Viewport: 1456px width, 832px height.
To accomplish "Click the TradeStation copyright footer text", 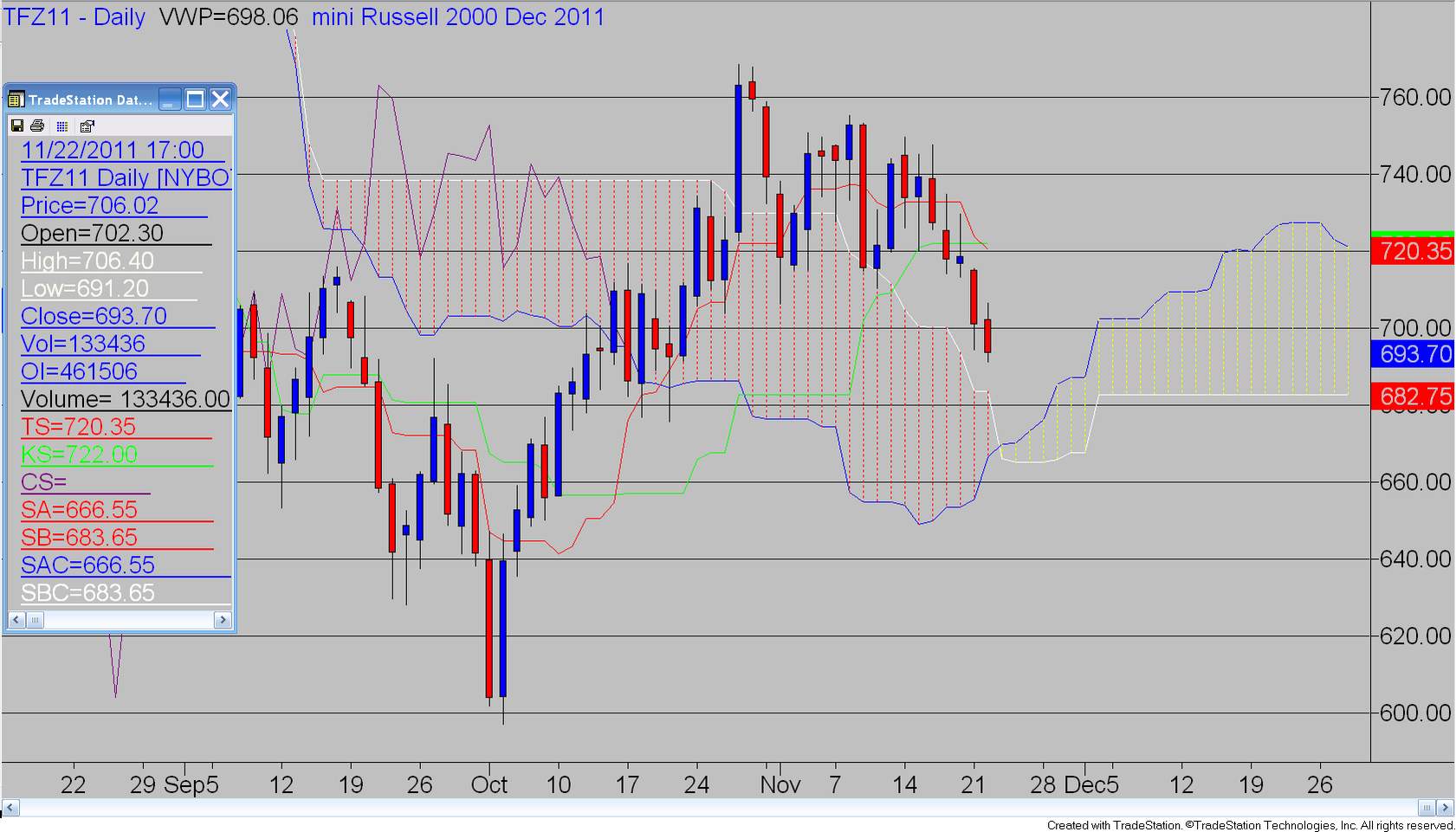I will [1250, 825].
